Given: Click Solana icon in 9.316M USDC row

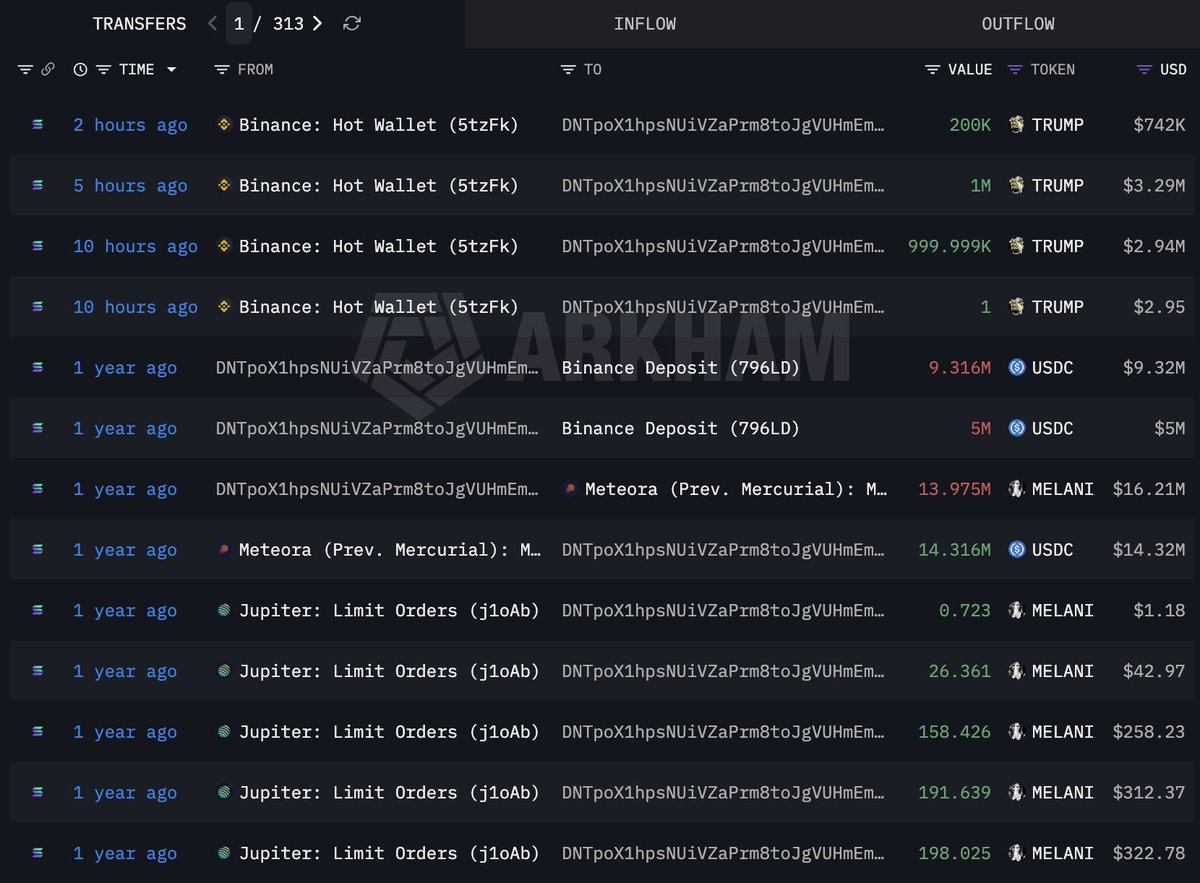Looking at the screenshot, I should click(38, 368).
